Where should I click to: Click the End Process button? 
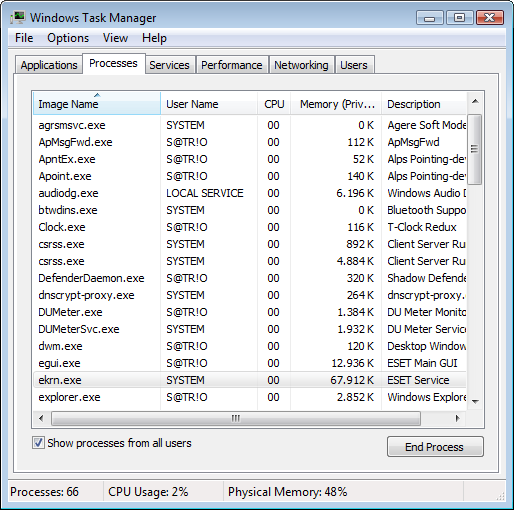[x=435, y=447]
